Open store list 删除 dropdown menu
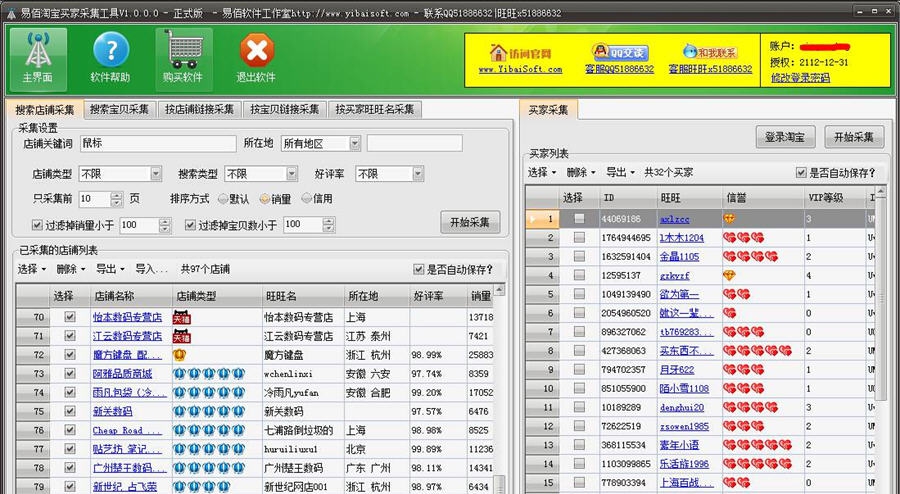 click(71, 269)
